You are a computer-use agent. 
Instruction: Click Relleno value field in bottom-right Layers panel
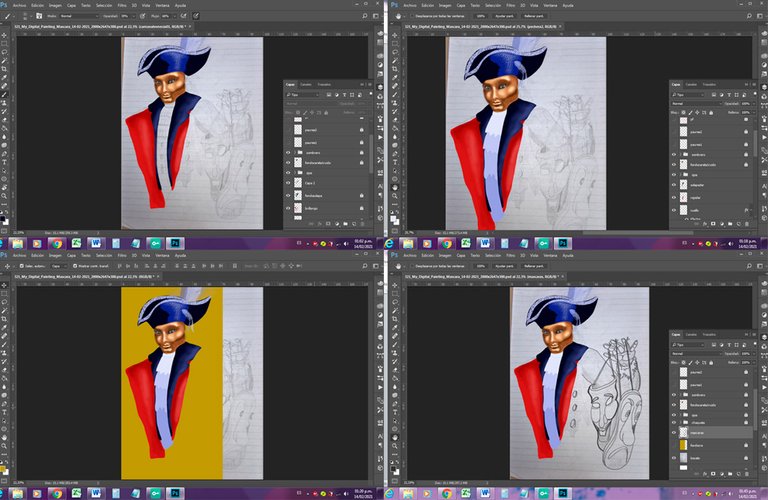click(x=745, y=362)
